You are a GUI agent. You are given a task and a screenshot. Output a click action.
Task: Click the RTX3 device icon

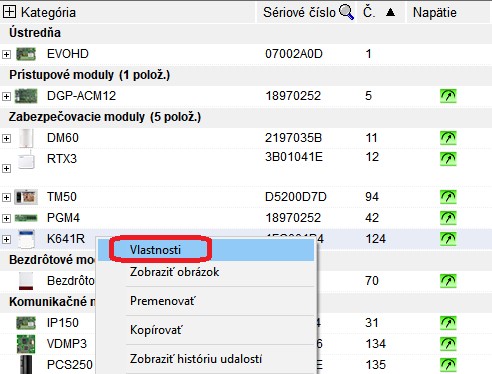[x=26, y=160]
